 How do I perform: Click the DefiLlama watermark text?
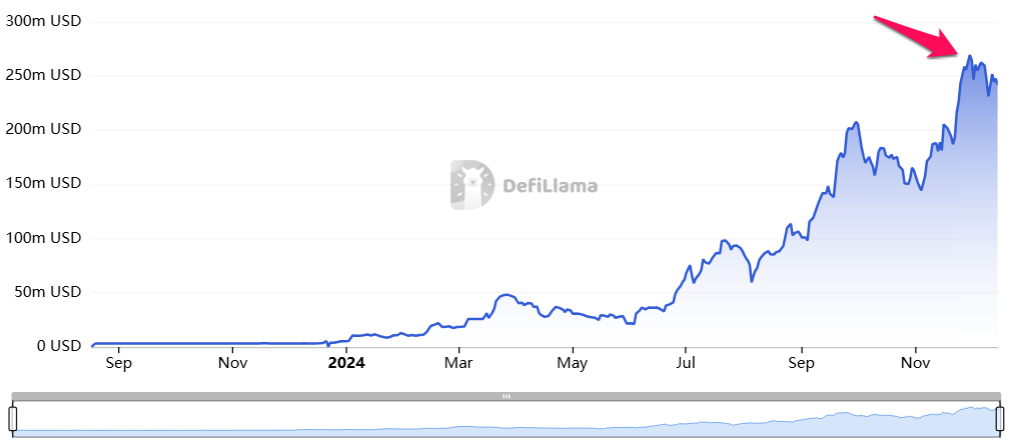[549, 186]
